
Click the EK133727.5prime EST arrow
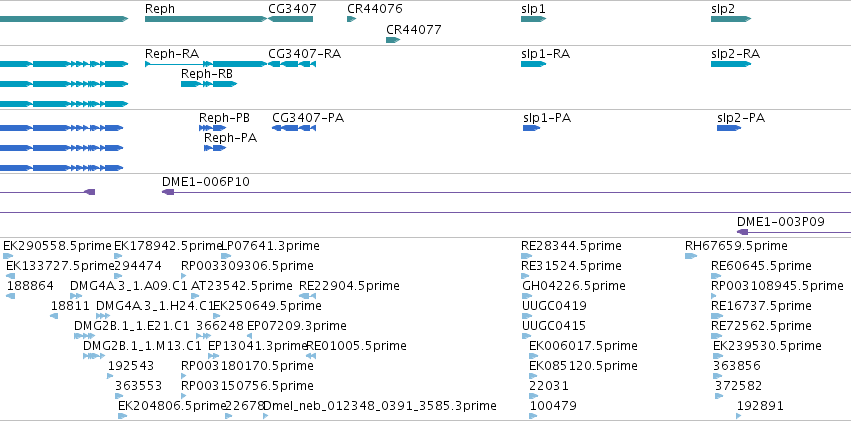point(11,276)
